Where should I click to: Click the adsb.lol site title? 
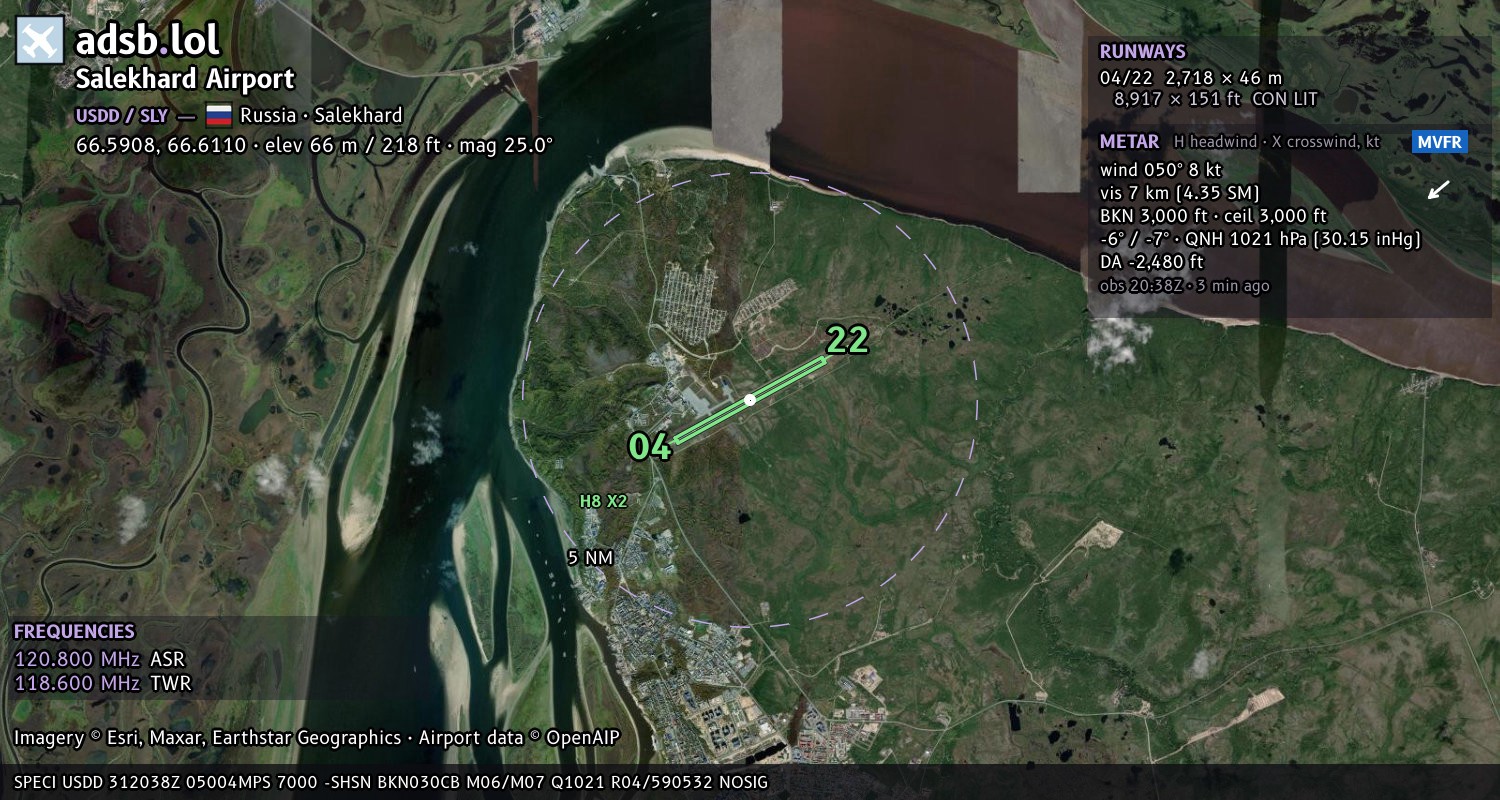(x=147, y=41)
